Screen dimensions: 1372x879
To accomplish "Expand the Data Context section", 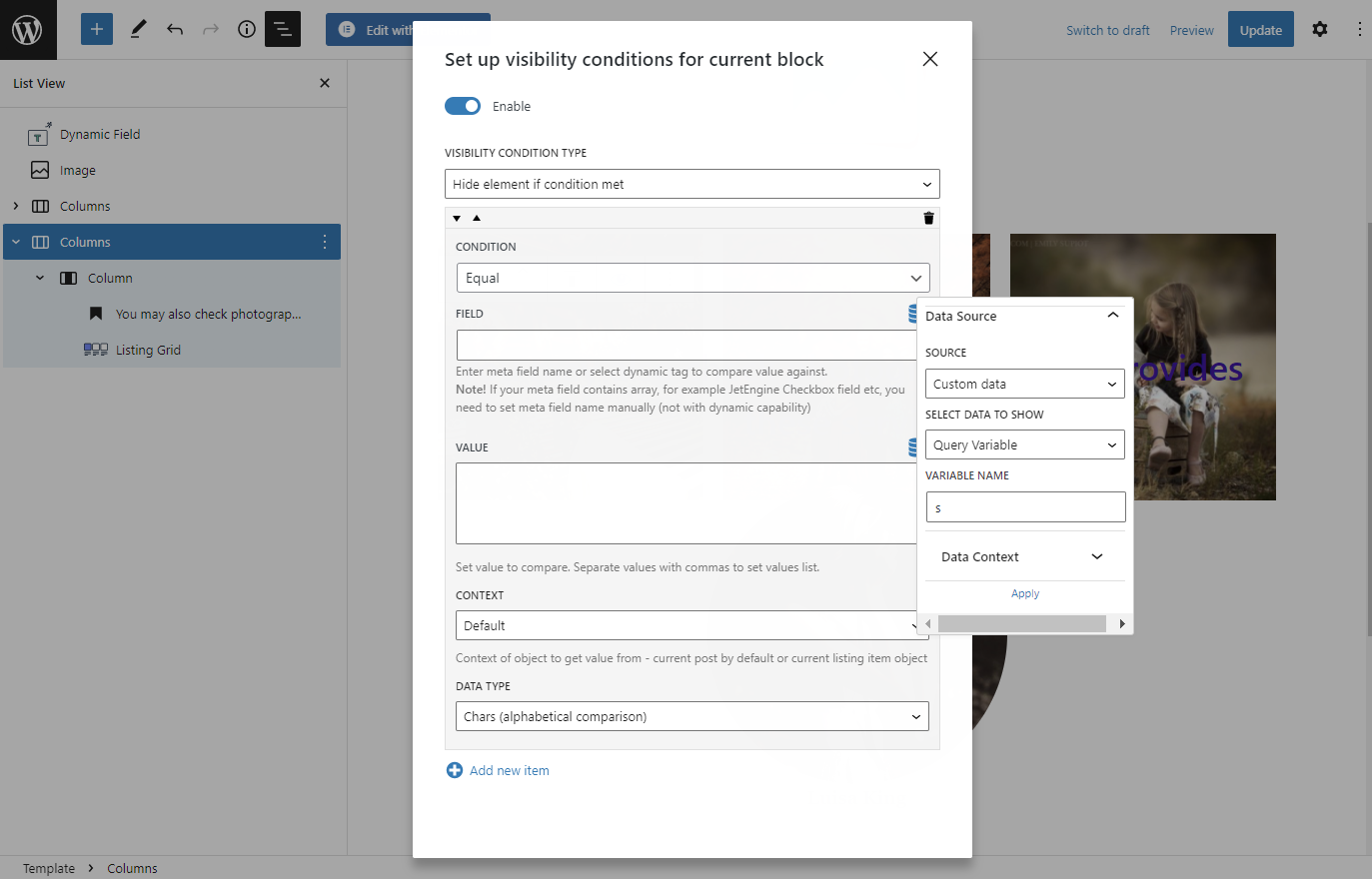I will pos(1025,556).
